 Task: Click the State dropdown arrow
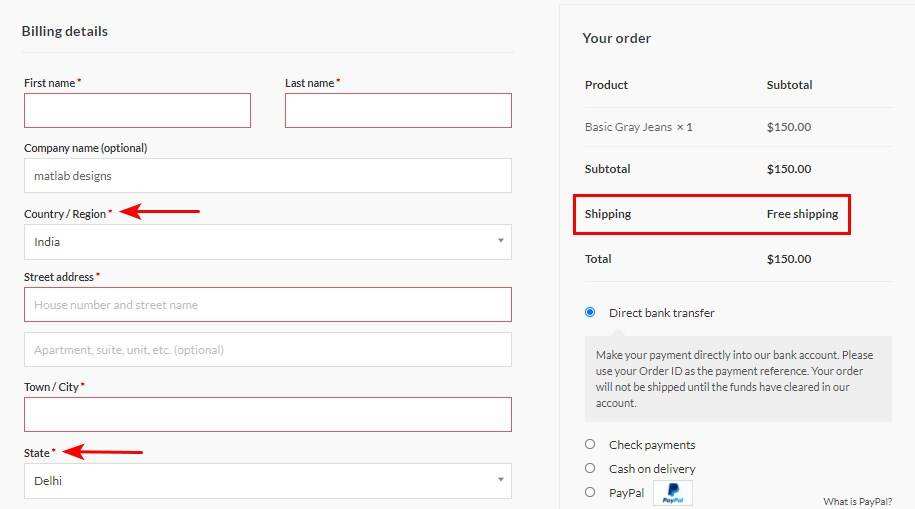pyautogui.click(x=500, y=481)
